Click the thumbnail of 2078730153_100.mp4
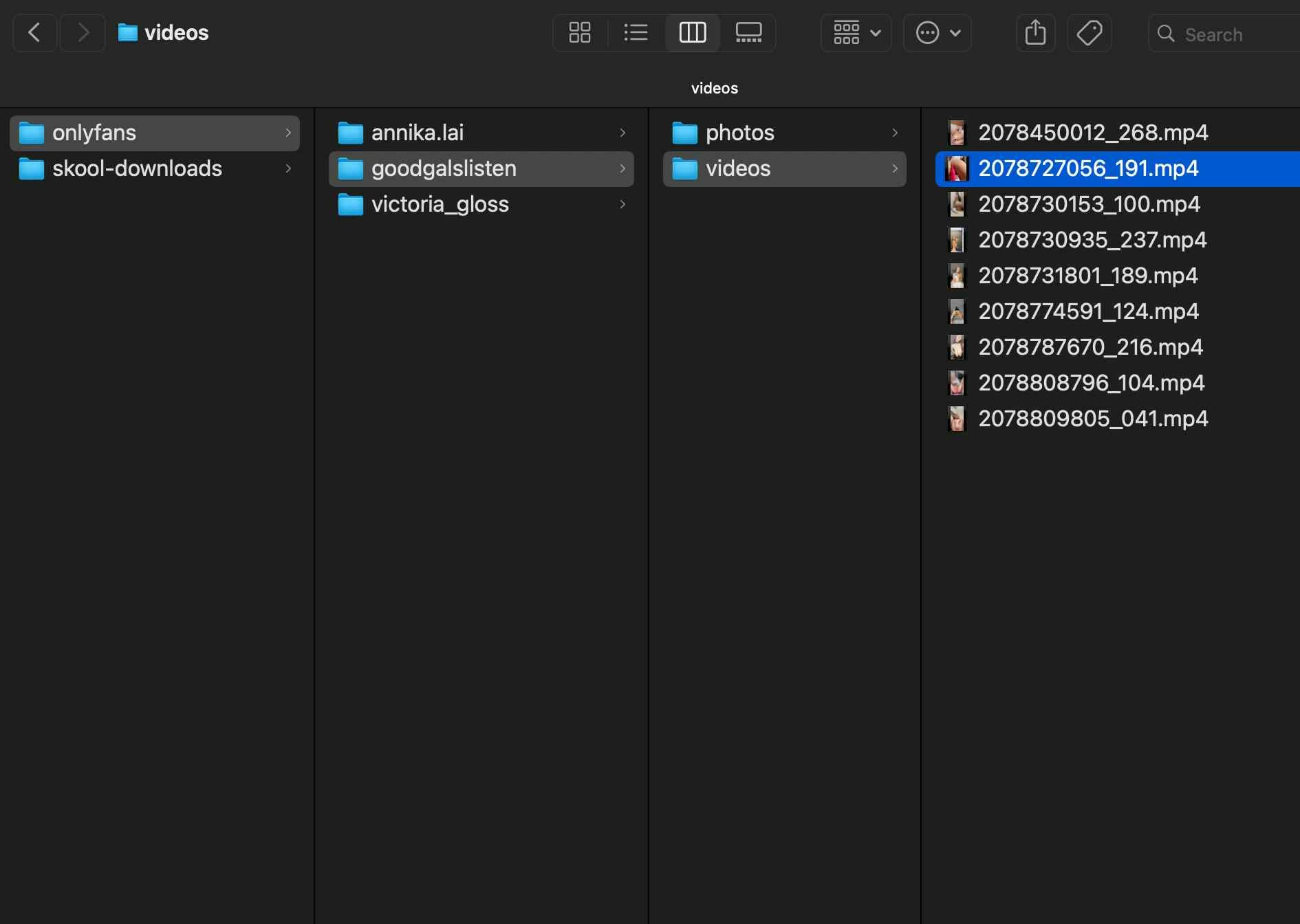Viewport: 1300px width, 924px height. coord(956,204)
